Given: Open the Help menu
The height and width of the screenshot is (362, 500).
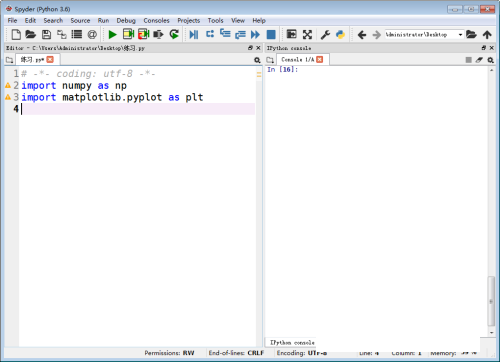Looking at the screenshot, I should (259, 20).
